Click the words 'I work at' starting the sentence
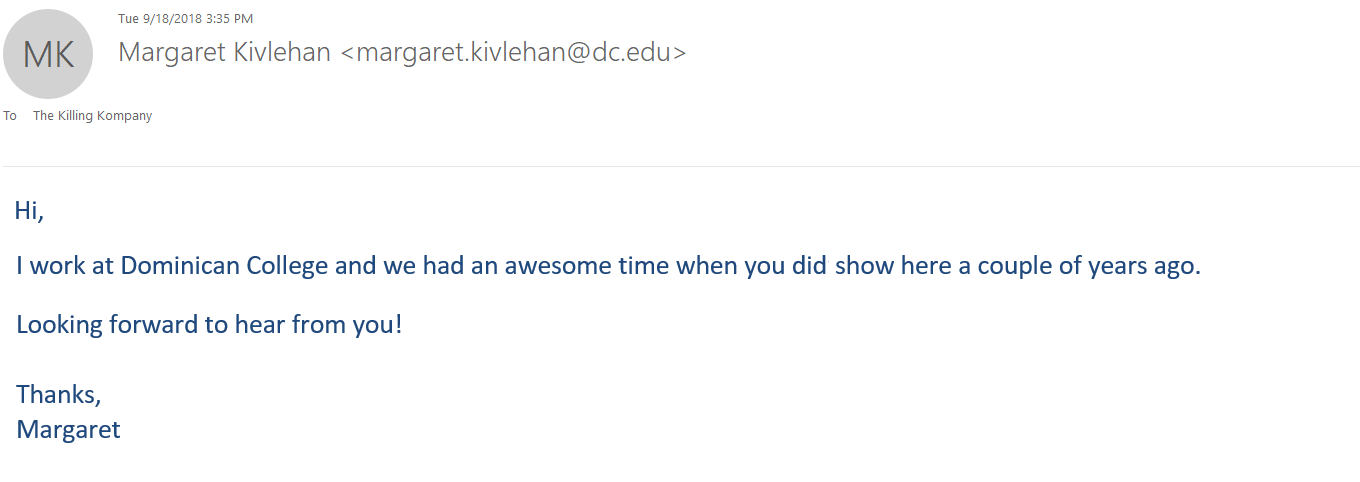 point(65,267)
